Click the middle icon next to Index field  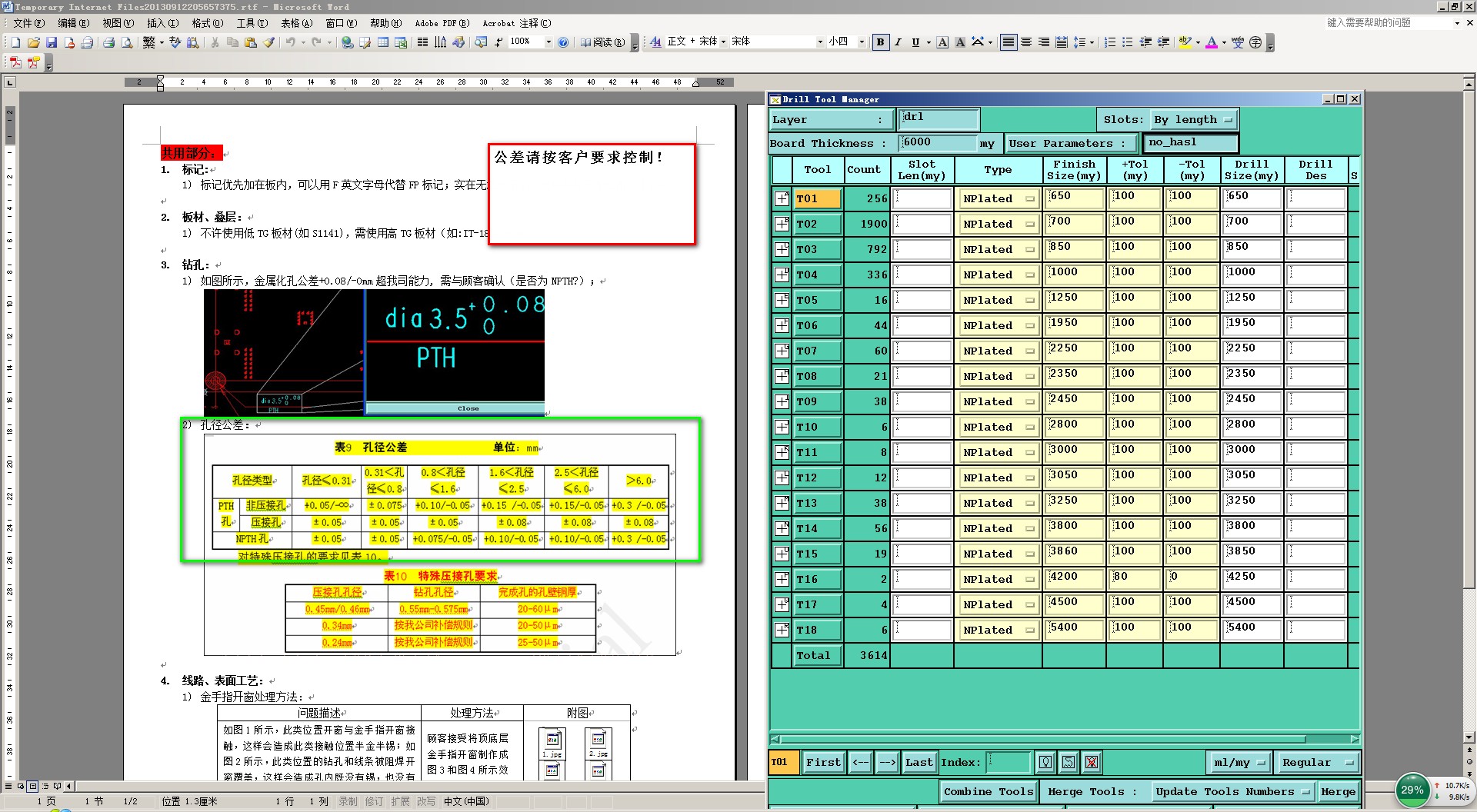tap(1069, 762)
